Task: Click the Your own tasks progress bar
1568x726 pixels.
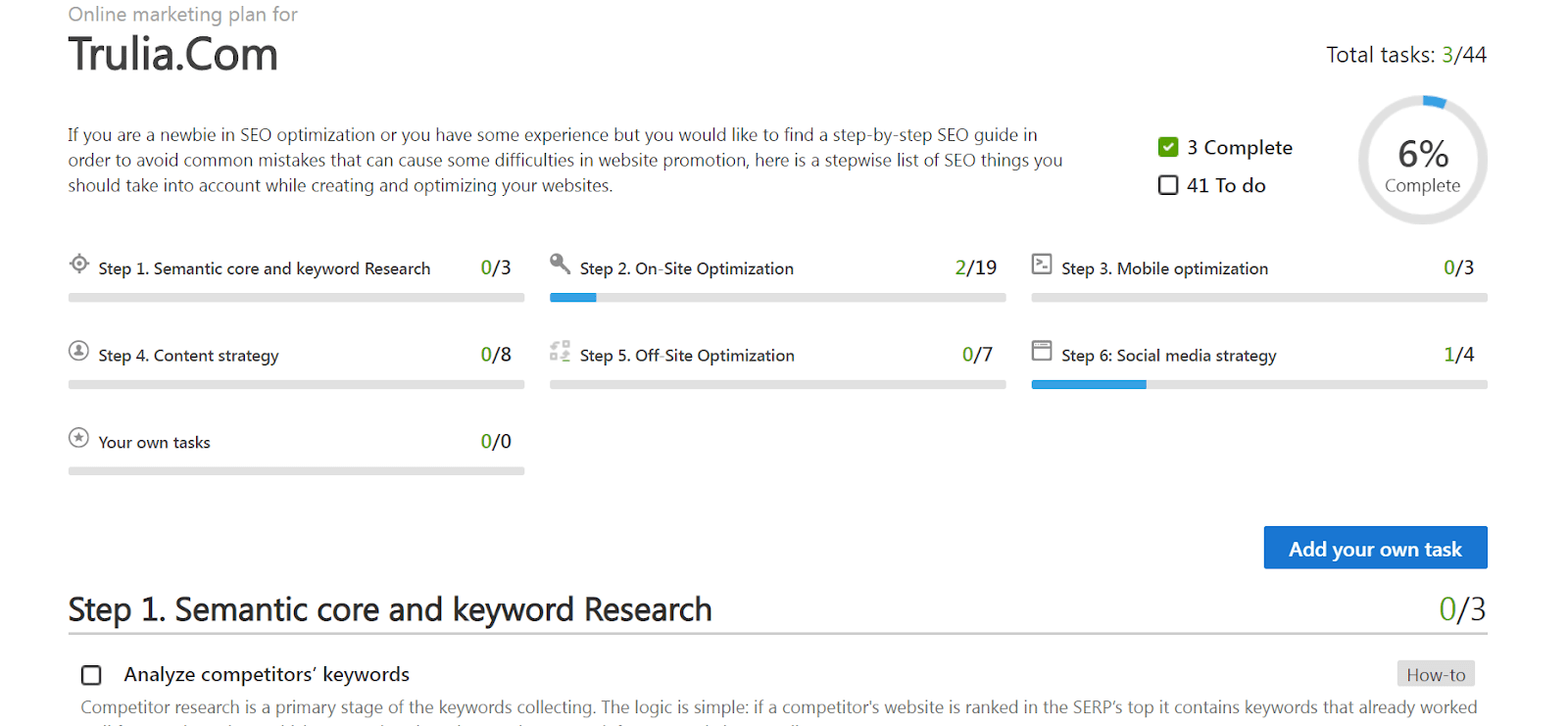Action: coord(296,471)
